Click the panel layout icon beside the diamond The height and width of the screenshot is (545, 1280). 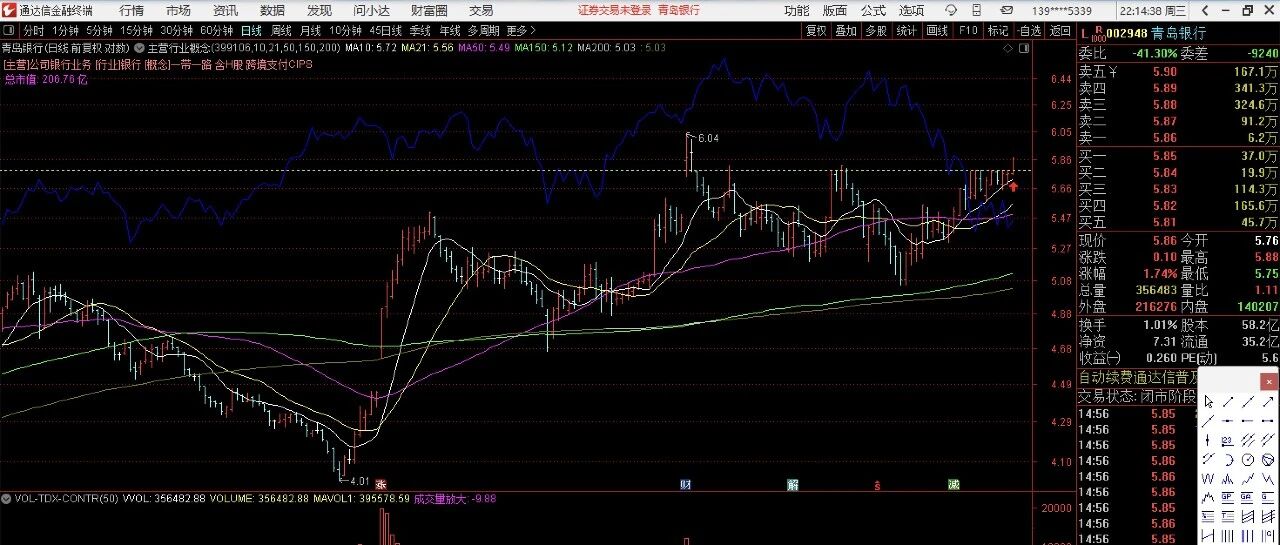click(1024, 48)
